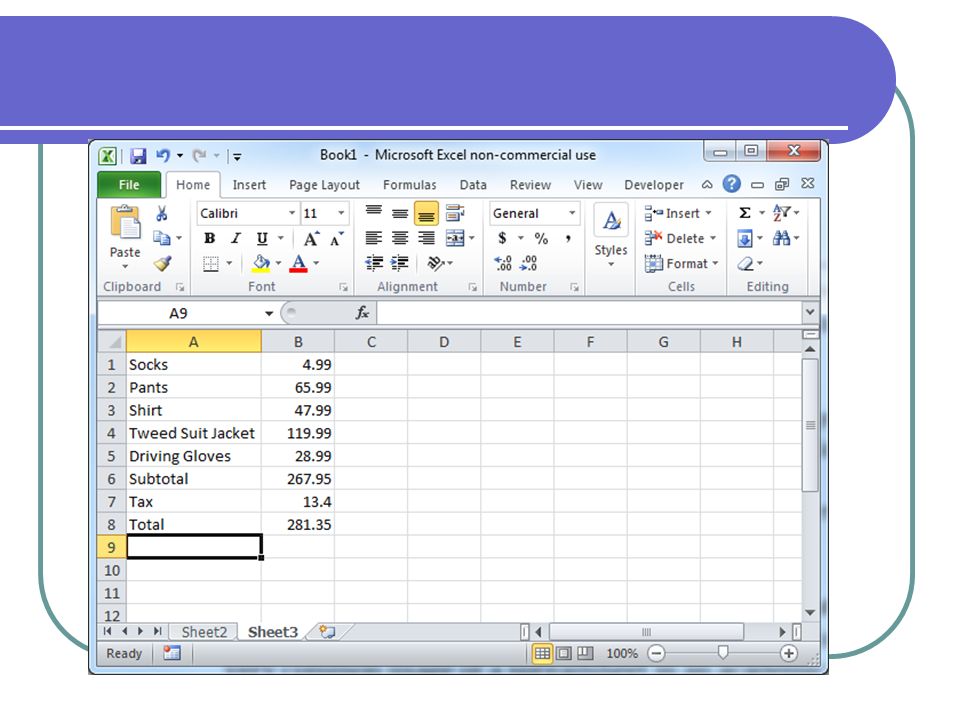Click the Cut scissors icon
The width and height of the screenshot is (960, 720).
point(162,213)
